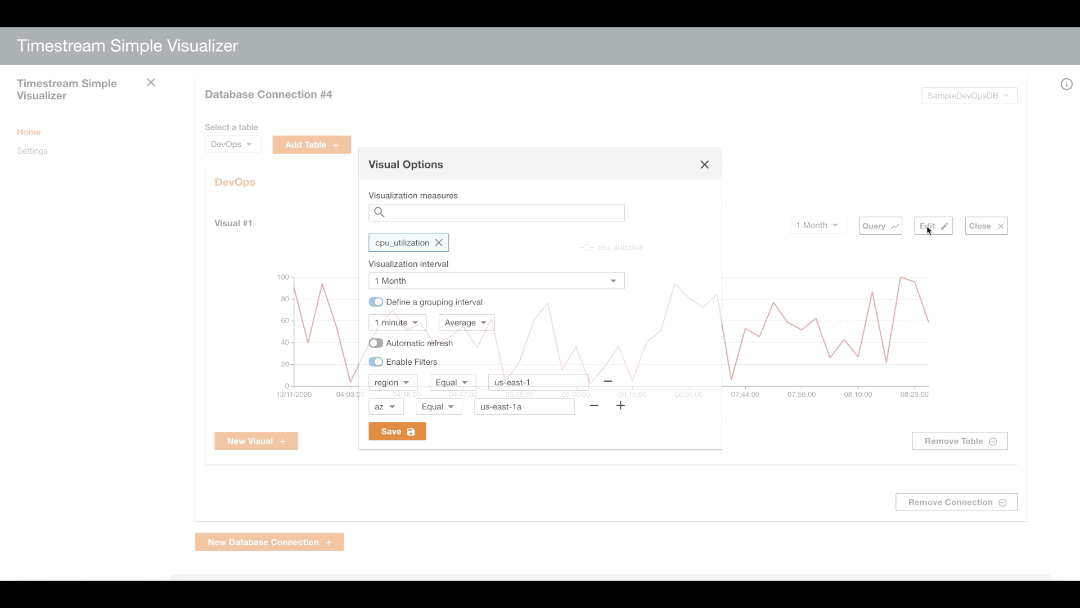Open Settings in the sidebar
The width and height of the screenshot is (1080, 608).
tap(32, 151)
